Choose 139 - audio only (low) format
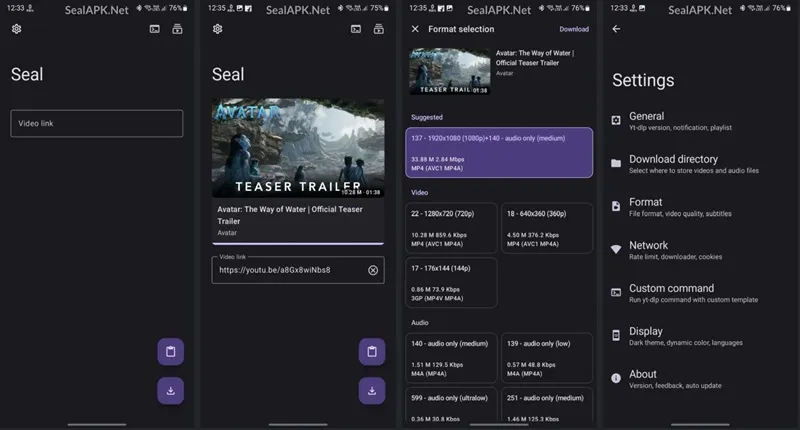Screen dimensions: 800x430 (x=547, y=357)
